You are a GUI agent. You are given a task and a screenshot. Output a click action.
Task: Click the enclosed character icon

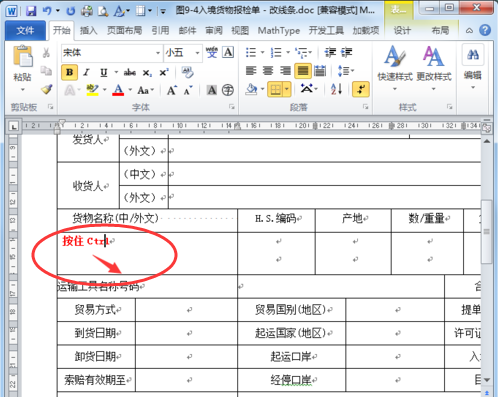(228, 90)
